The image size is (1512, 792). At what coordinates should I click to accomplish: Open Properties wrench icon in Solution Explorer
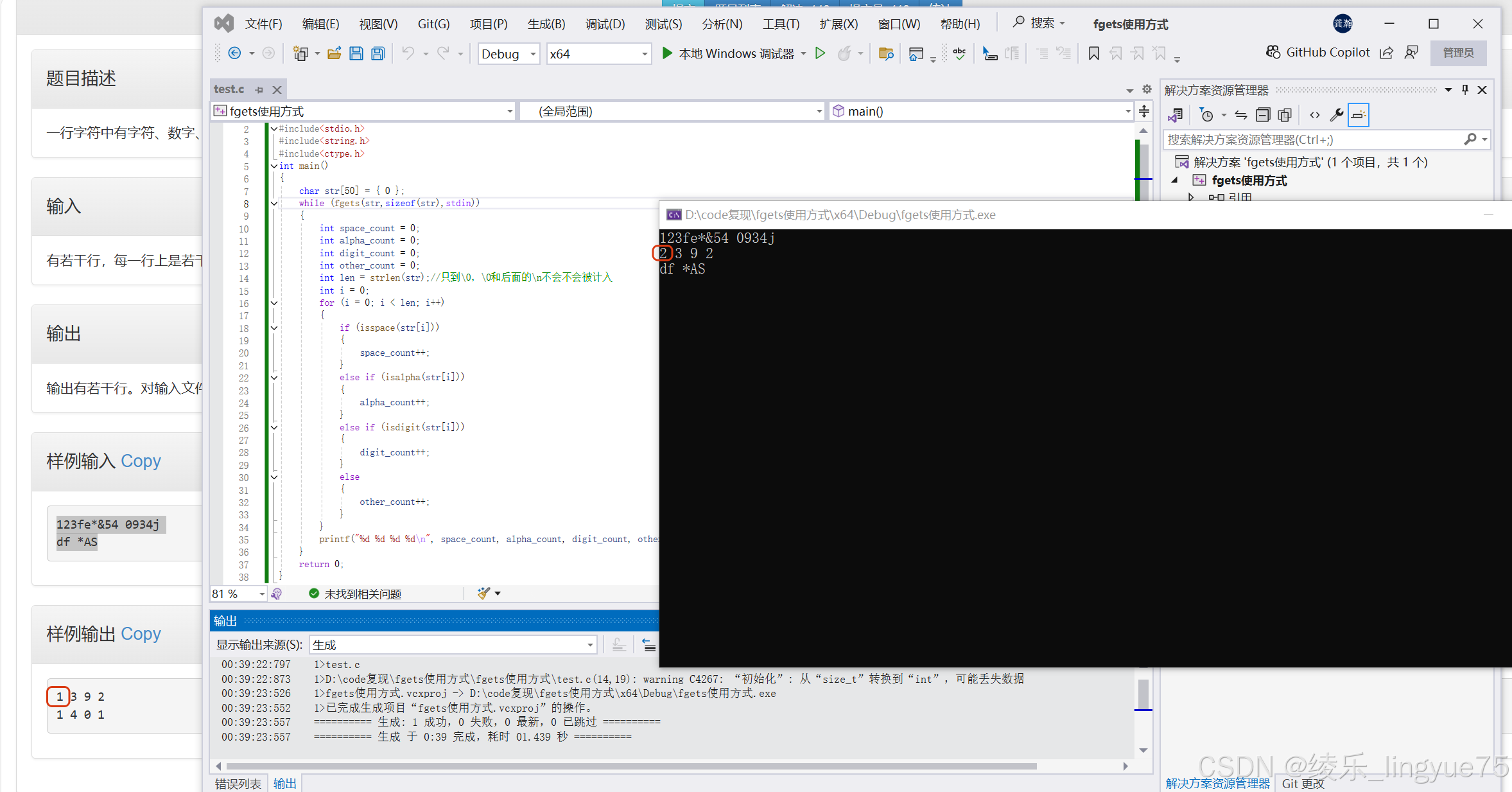pyautogui.click(x=1336, y=115)
